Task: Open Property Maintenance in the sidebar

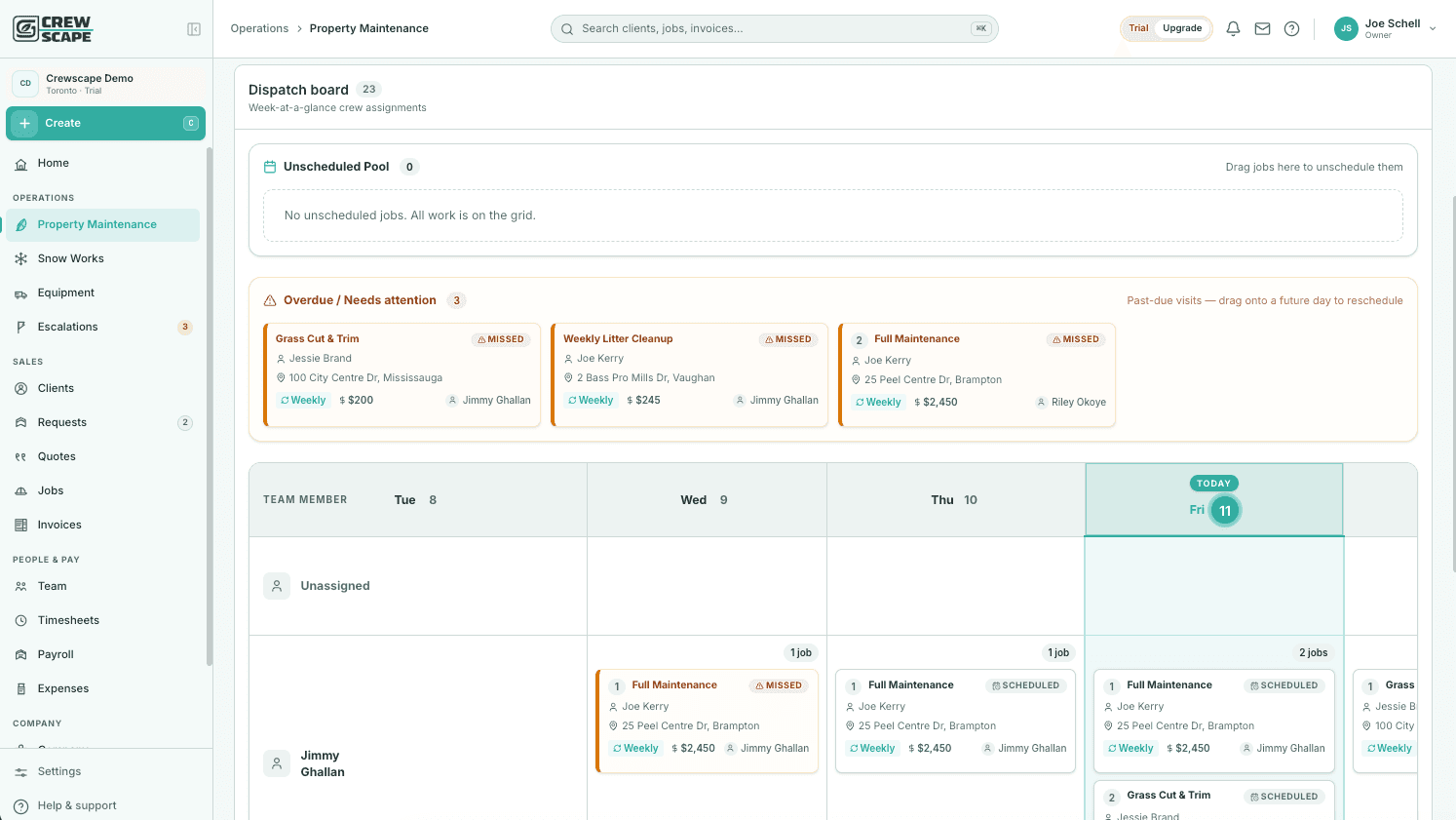Action: pos(103,225)
